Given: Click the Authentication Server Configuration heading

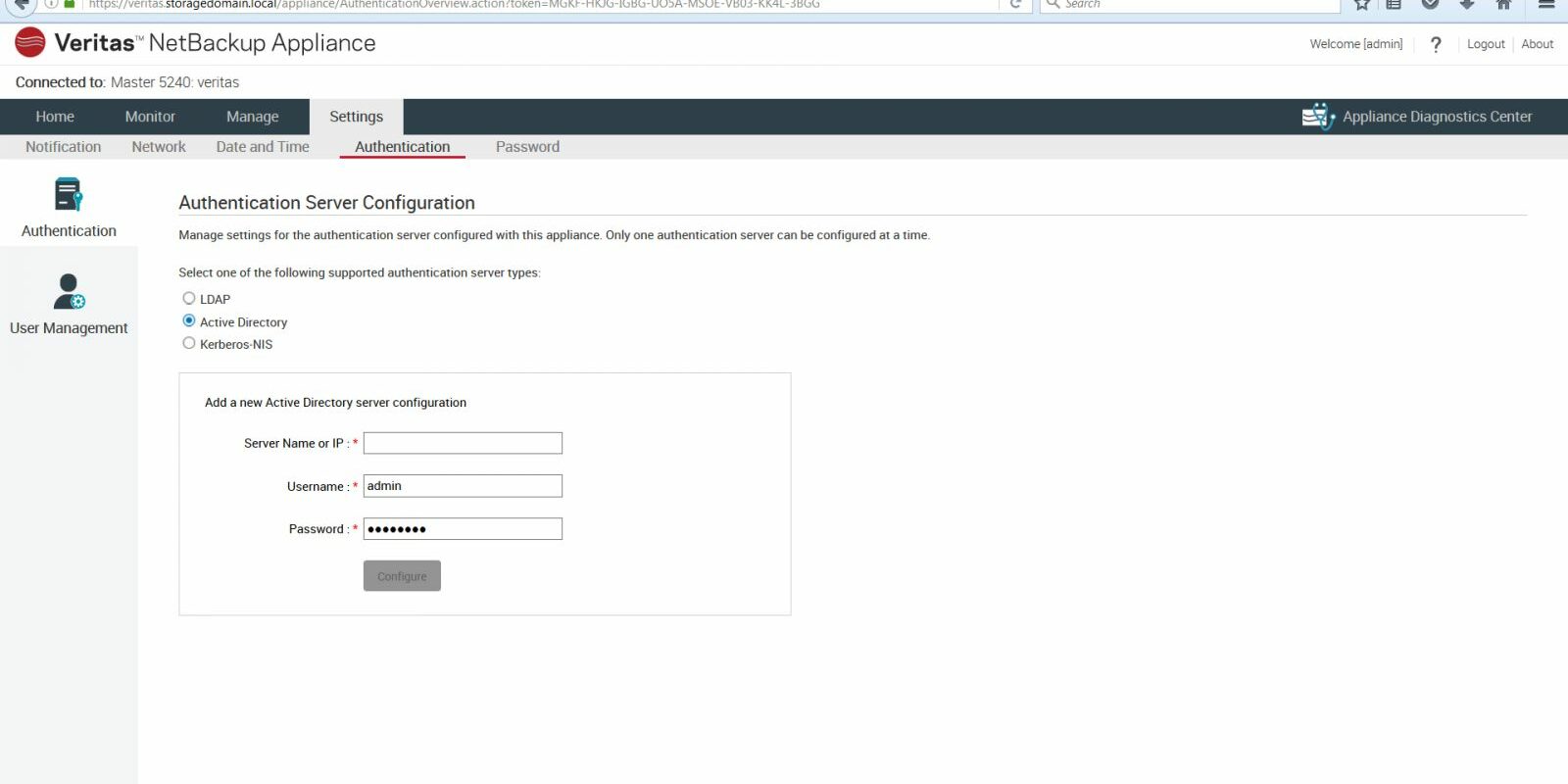Looking at the screenshot, I should [326, 203].
